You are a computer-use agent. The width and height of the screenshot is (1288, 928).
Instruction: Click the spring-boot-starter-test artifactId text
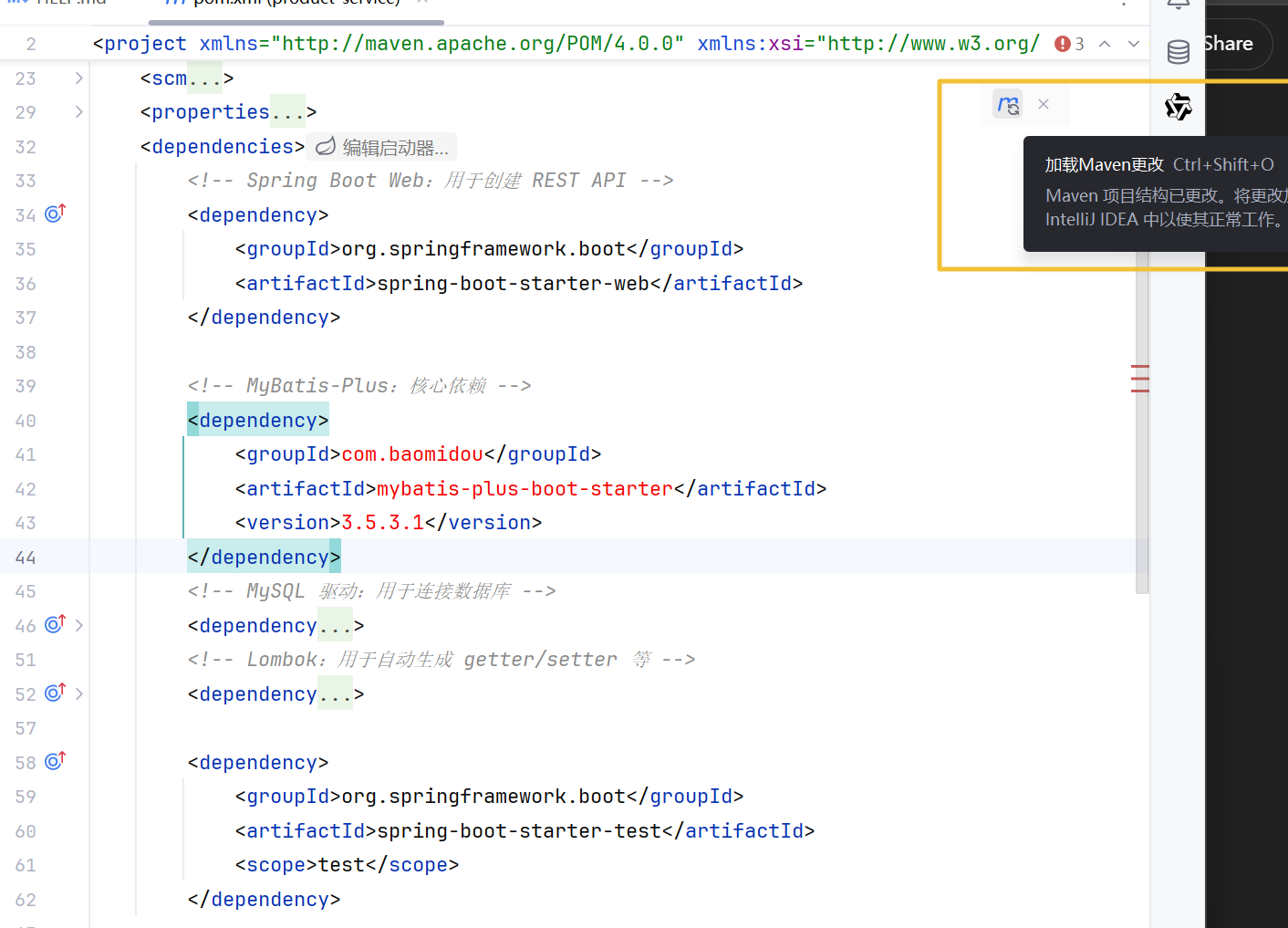519,831
